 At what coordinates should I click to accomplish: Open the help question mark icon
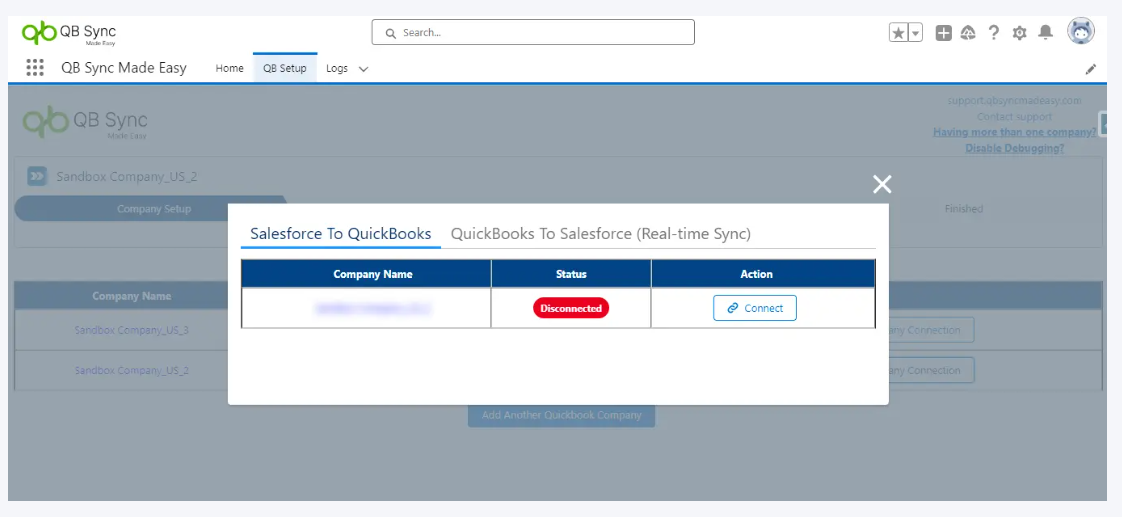(x=993, y=32)
